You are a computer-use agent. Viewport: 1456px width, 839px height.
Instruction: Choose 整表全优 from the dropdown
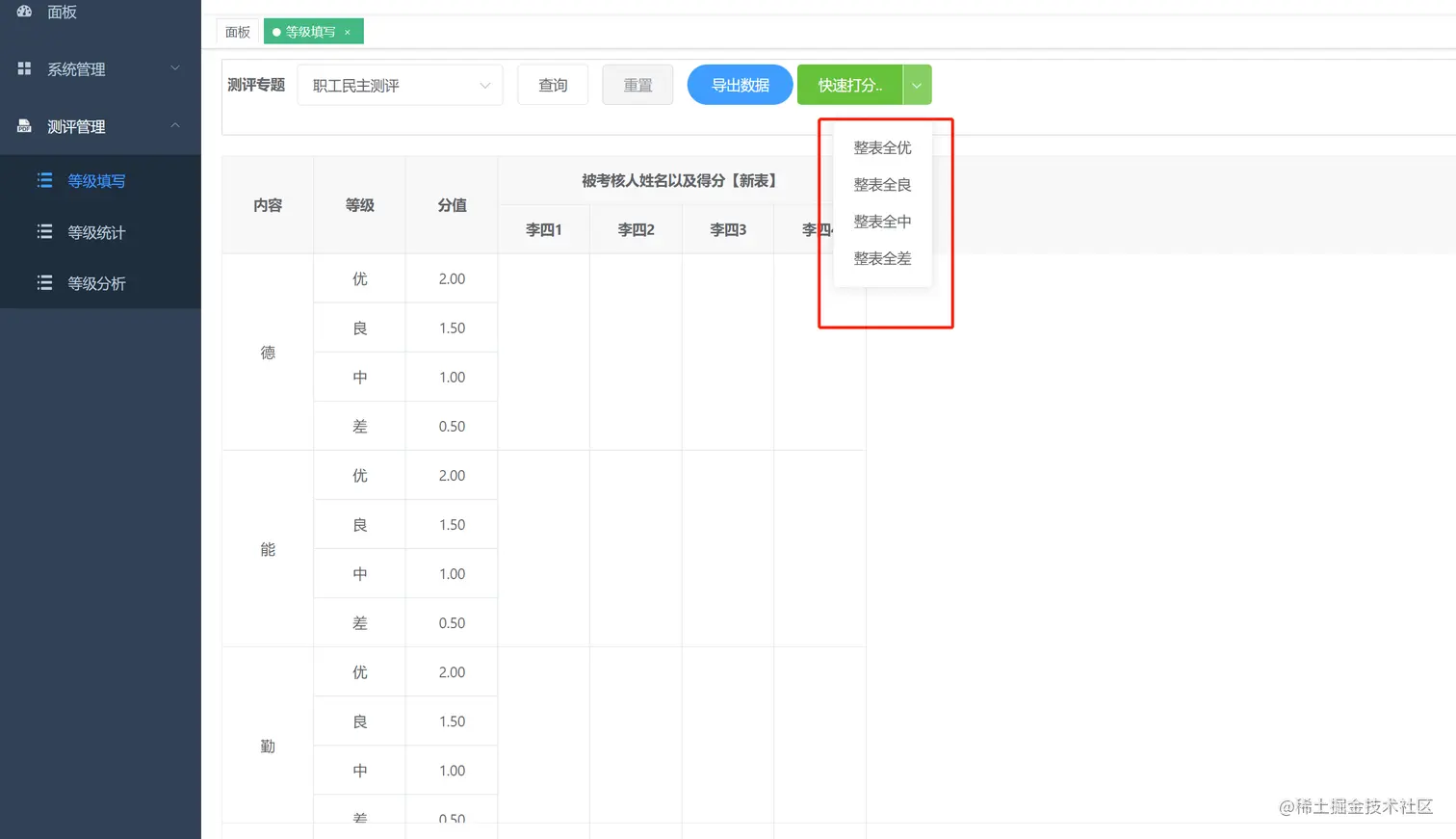point(882,147)
